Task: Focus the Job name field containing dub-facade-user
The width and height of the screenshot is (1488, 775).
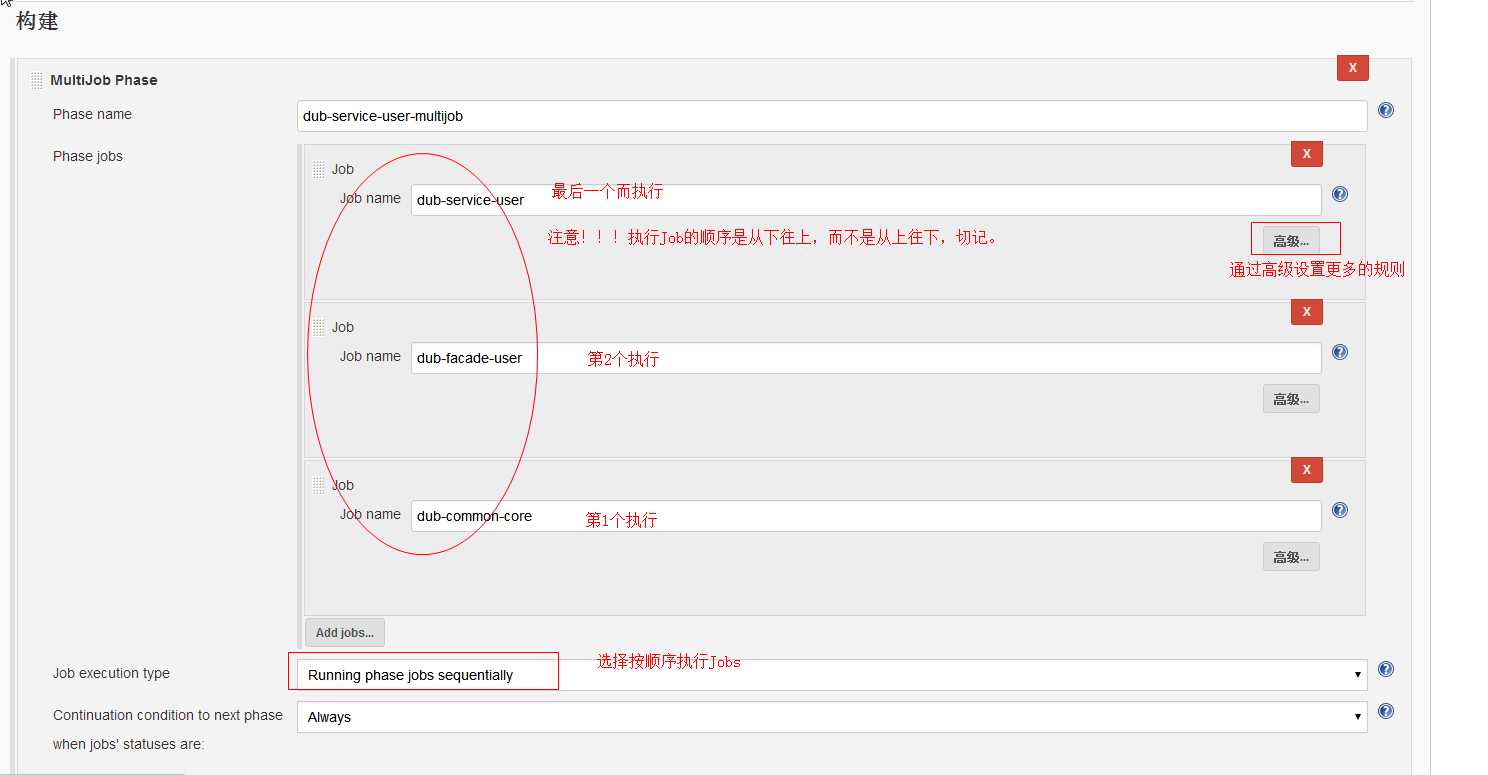Action: coord(866,358)
